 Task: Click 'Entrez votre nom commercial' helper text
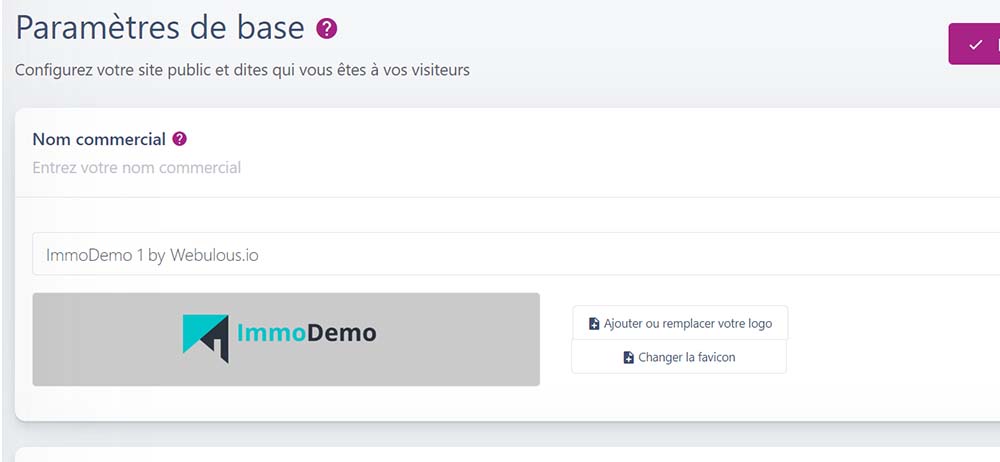coord(137,167)
